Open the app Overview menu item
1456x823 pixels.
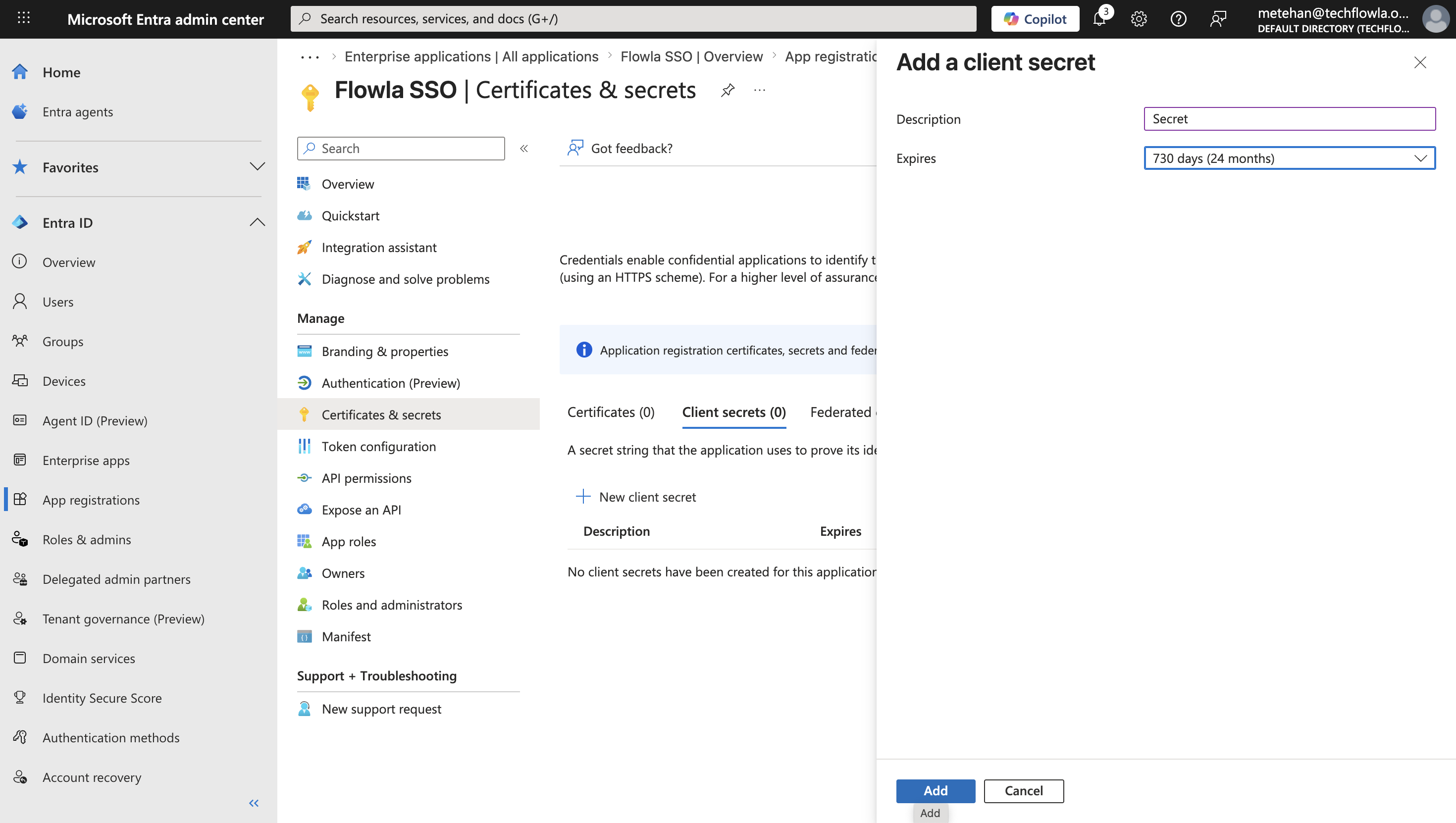click(347, 184)
